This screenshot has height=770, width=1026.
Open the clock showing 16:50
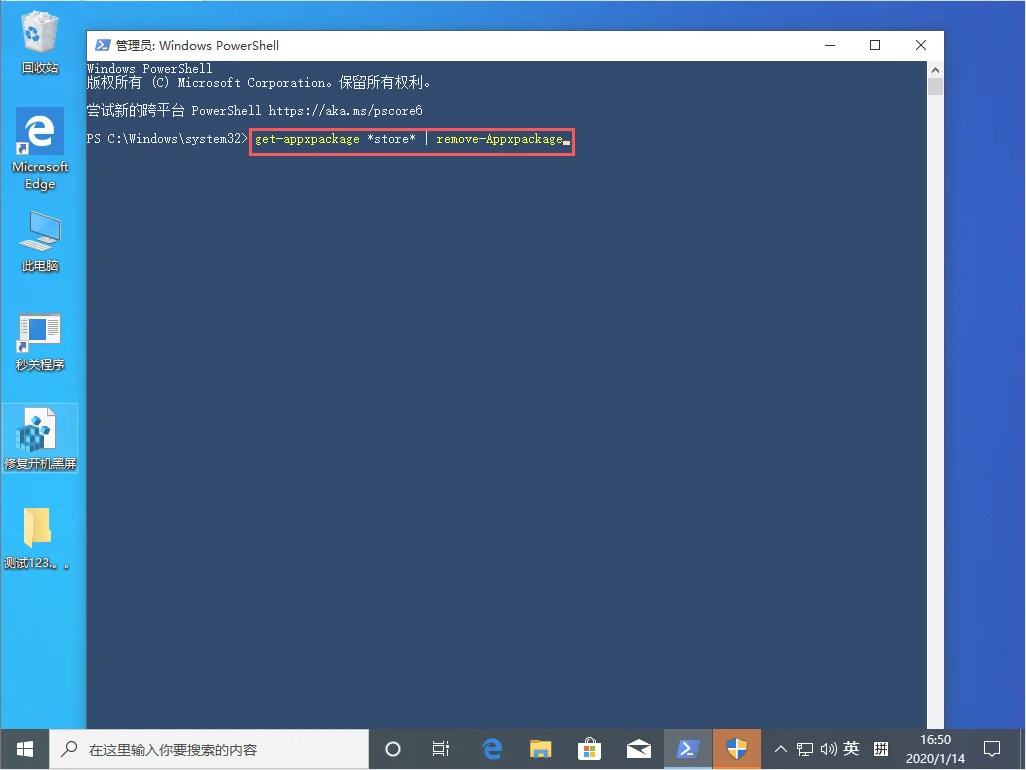pyautogui.click(x=935, y=749)
